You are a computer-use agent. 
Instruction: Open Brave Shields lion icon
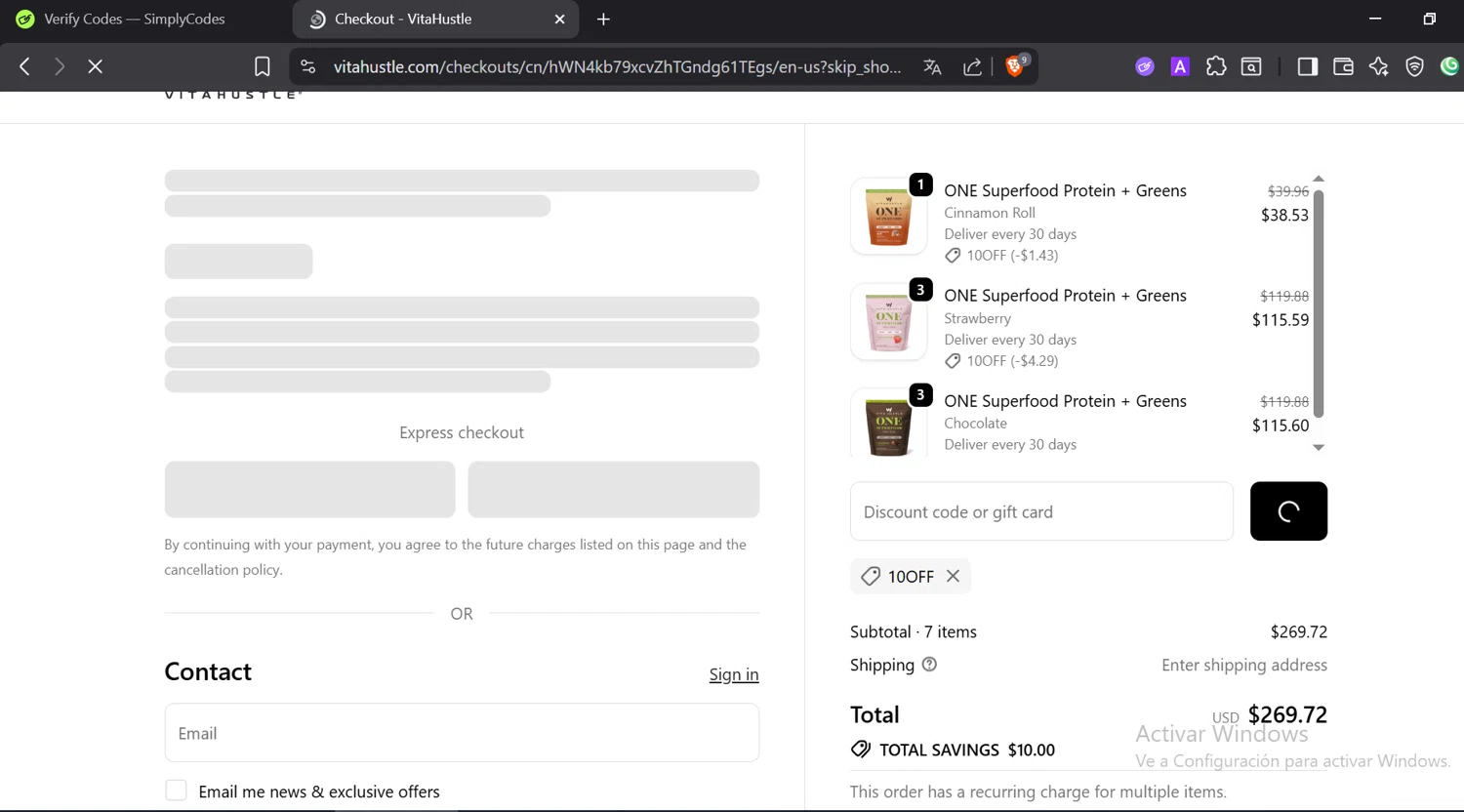tap(1015, 65)
